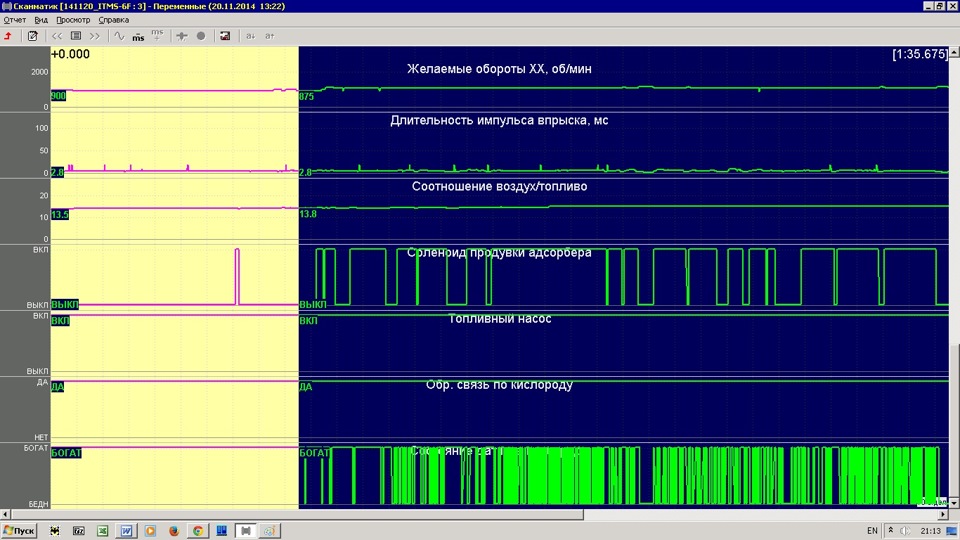Step forward with the double right arrows
Screen dimensions: 960x540
(95, 36)
